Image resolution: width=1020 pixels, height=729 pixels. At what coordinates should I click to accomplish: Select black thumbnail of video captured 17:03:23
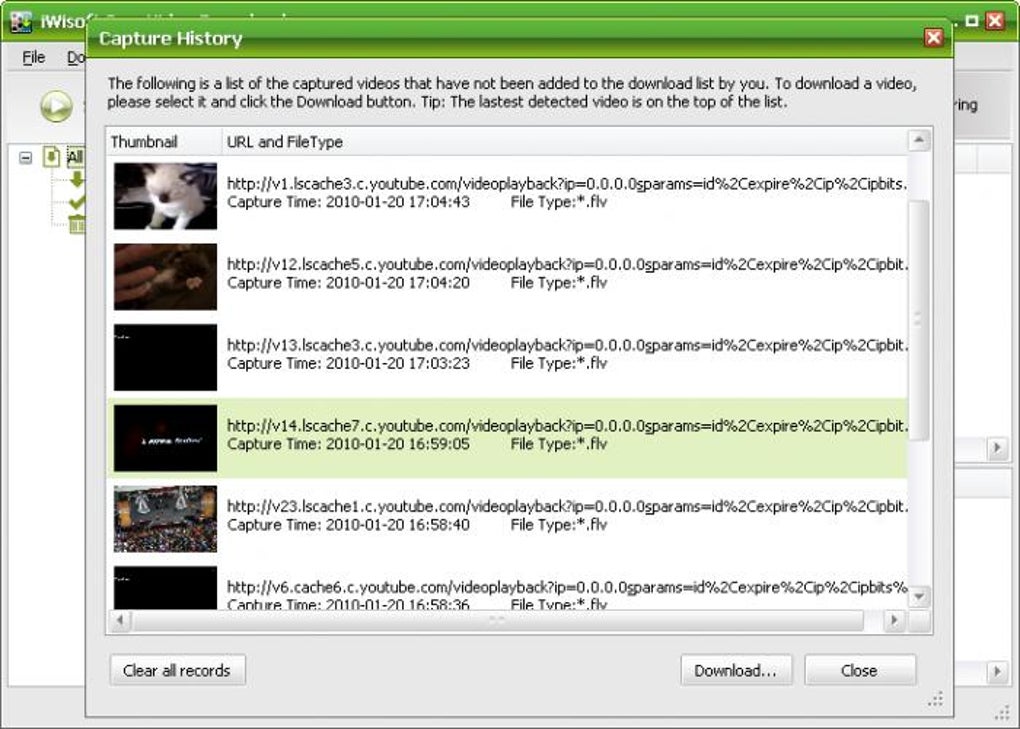coord(165,357)
